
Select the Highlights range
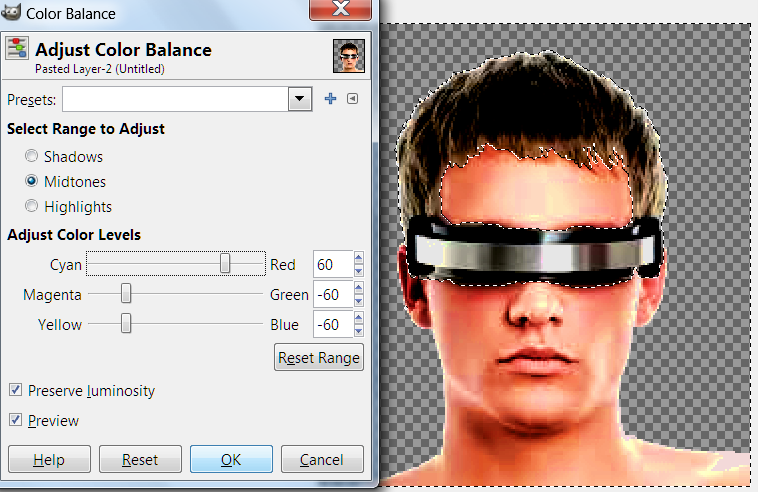pos(32,207)
